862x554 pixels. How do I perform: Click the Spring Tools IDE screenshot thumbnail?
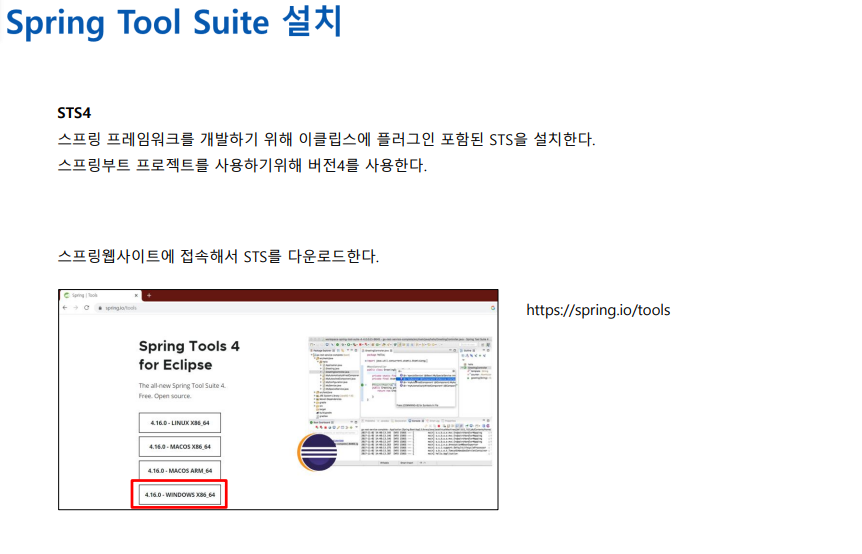[x=400, y=401]
